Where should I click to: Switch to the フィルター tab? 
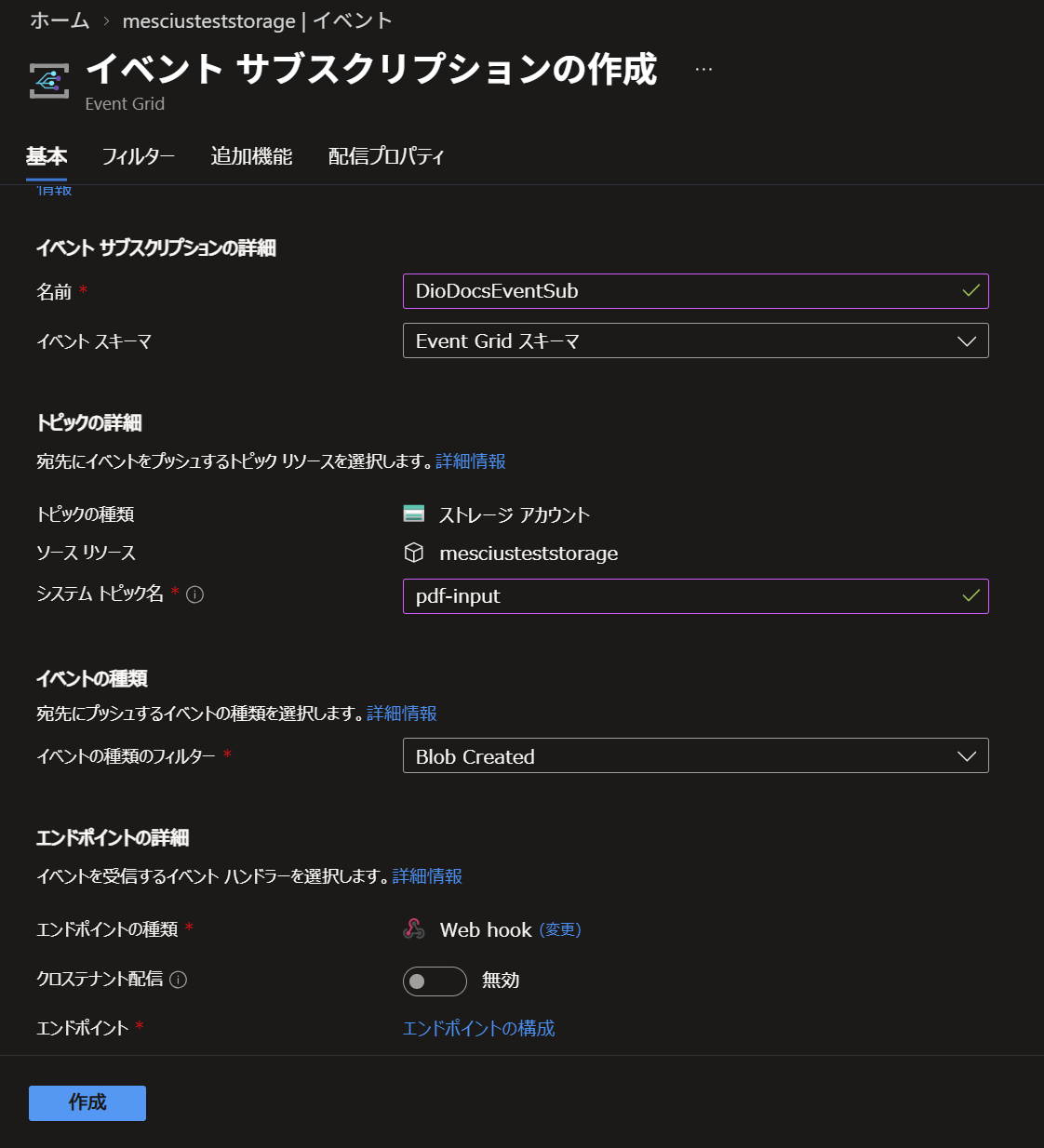click(139, 156)
